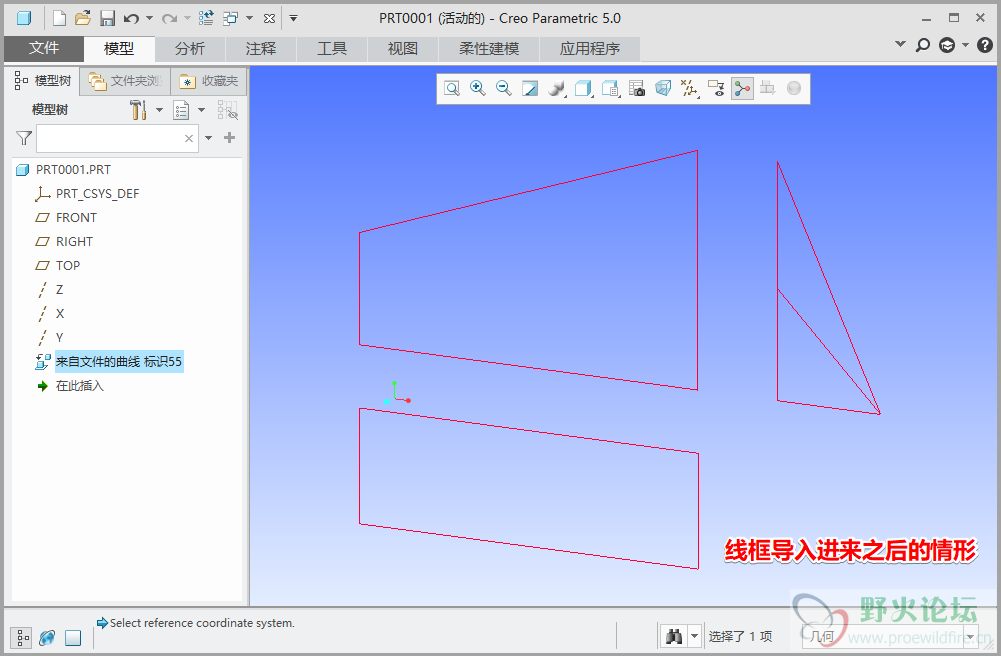1001x656 pixels.
Task: Select the FRONT datum plane in tree
Action: tap(76, 218)
